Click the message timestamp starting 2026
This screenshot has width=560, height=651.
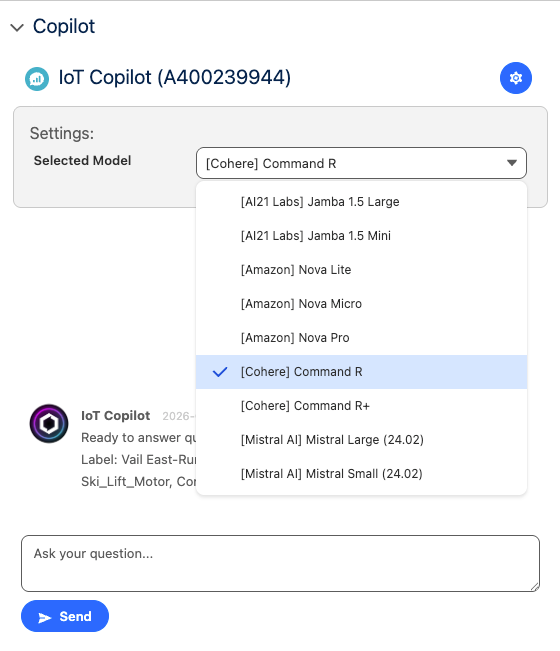click(179, 416)
